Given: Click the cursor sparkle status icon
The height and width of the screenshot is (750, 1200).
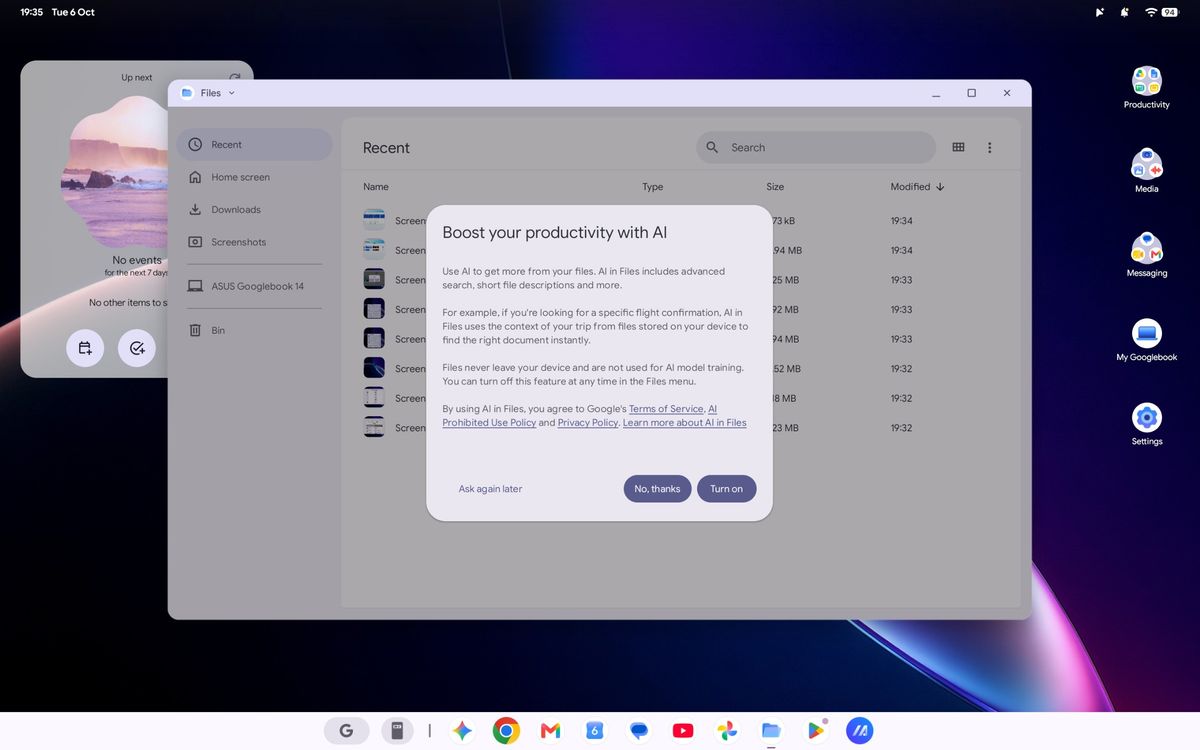Looking at the screenshot, I should [x=1099, y=12].
